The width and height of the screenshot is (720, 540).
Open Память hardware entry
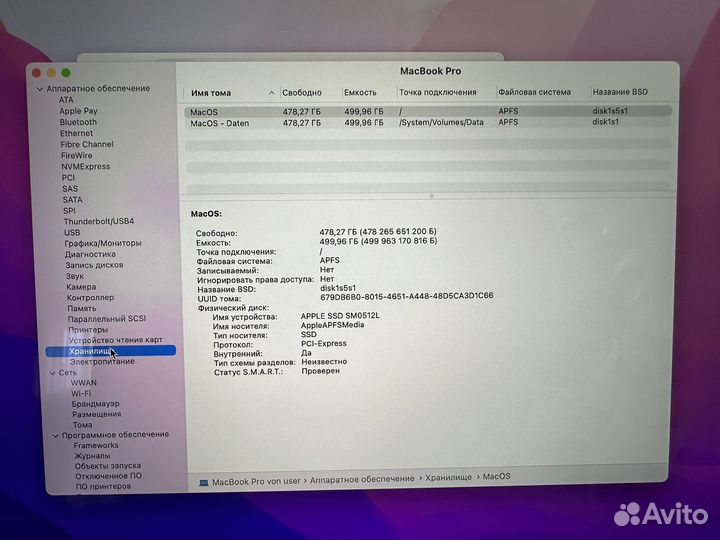coord(82,308)
